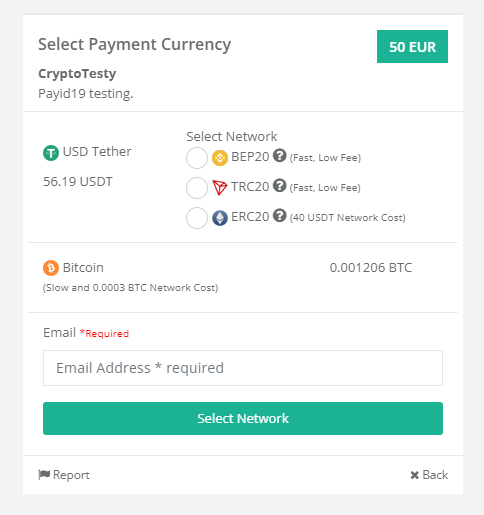Click the USD Tether currency label

pos(97,152)
